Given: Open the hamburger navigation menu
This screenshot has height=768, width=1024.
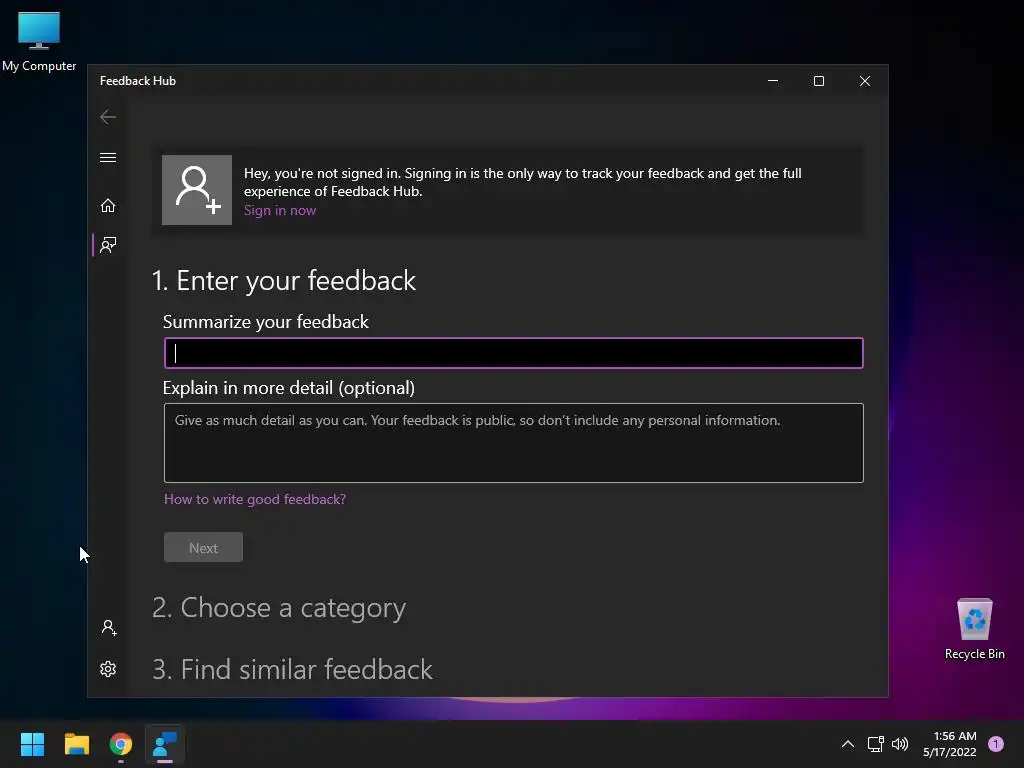Looking at the screenshot, I should (x=108, y=157).
